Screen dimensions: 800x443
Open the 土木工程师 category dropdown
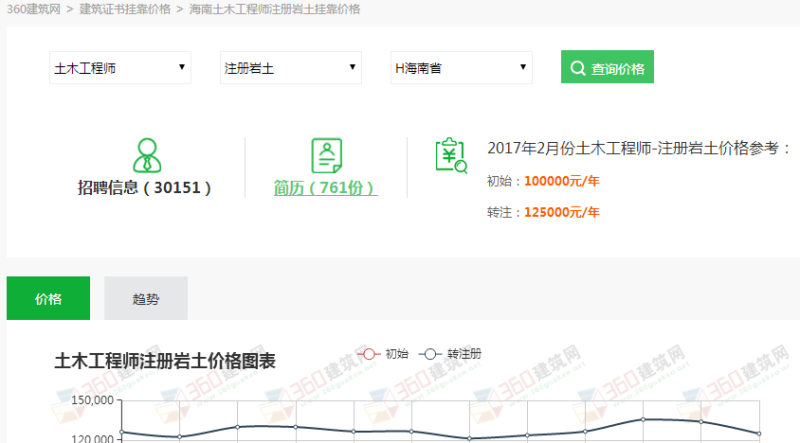click(121, 68)
